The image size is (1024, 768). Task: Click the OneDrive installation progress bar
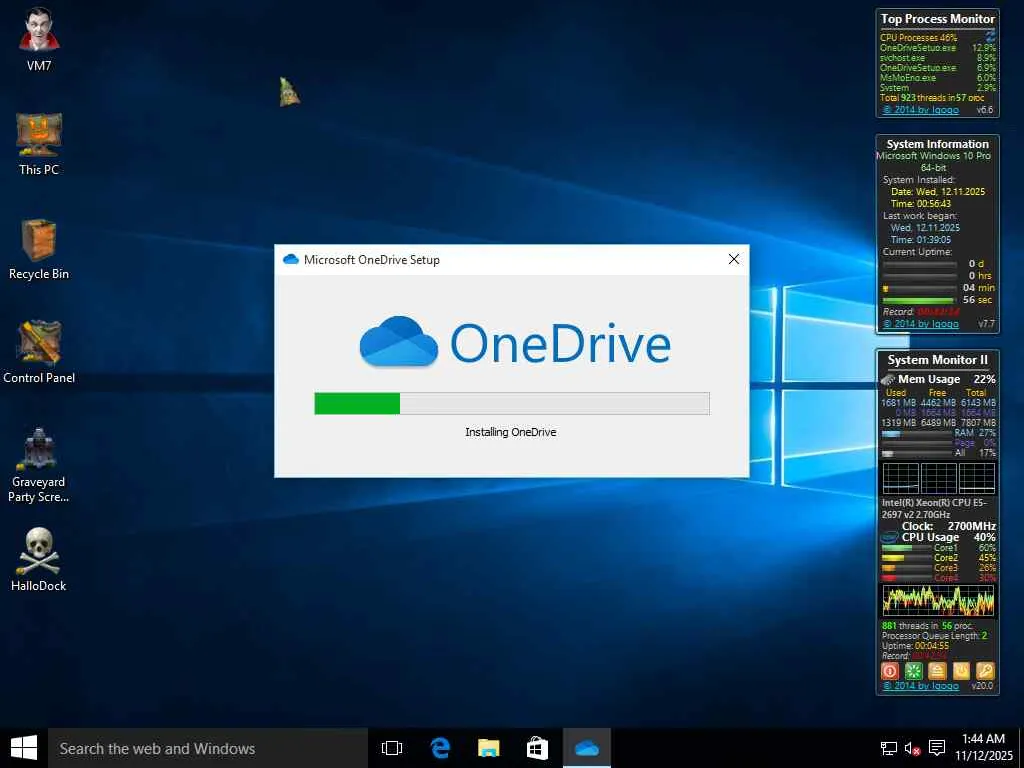pyautogui.click(x=512, y=404)
